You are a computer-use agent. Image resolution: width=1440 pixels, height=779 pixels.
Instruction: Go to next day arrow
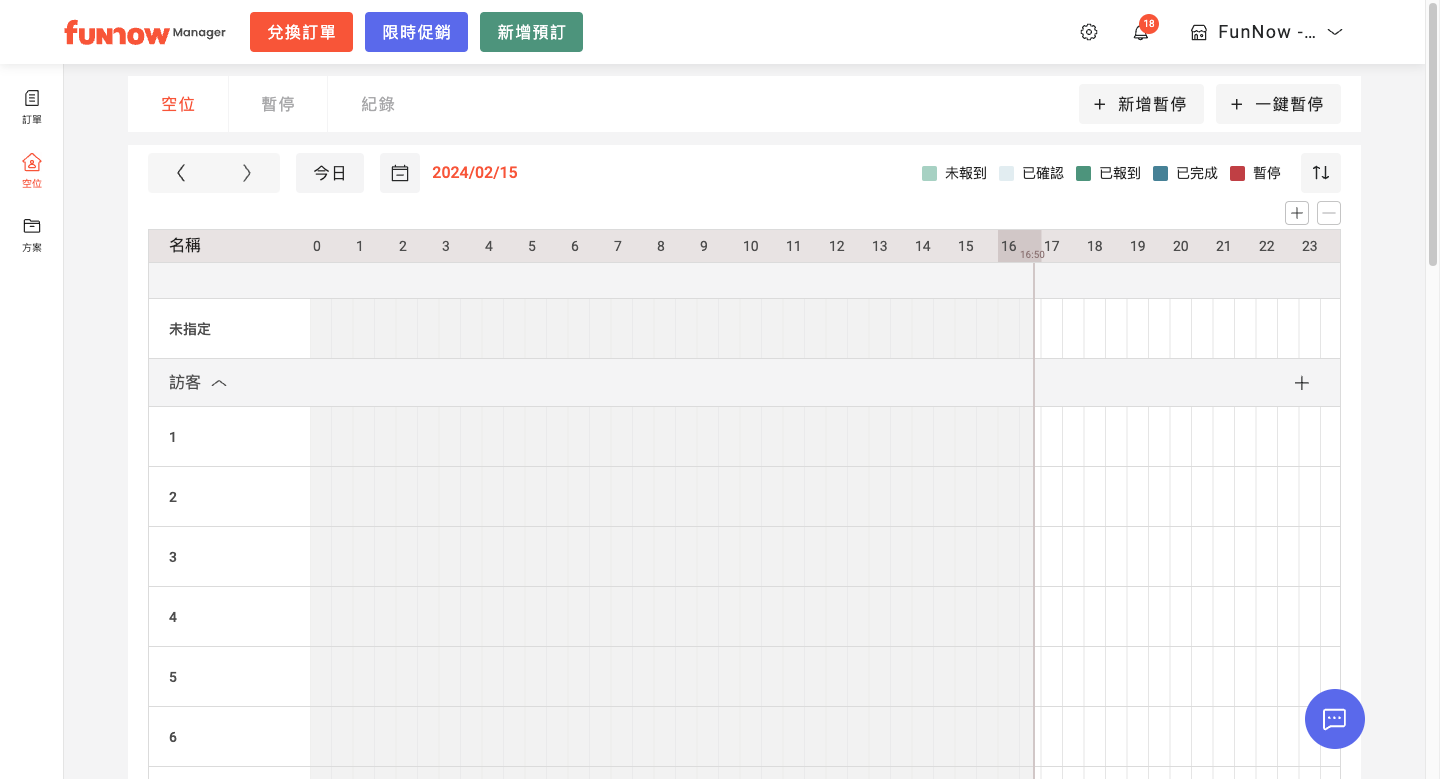tap(247, 173)
